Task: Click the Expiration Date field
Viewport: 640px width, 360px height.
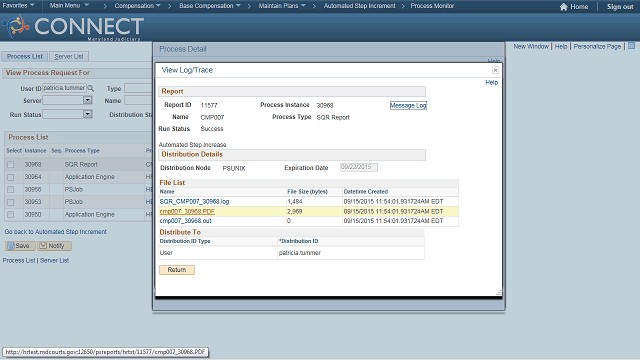Action: pos(359,167)
